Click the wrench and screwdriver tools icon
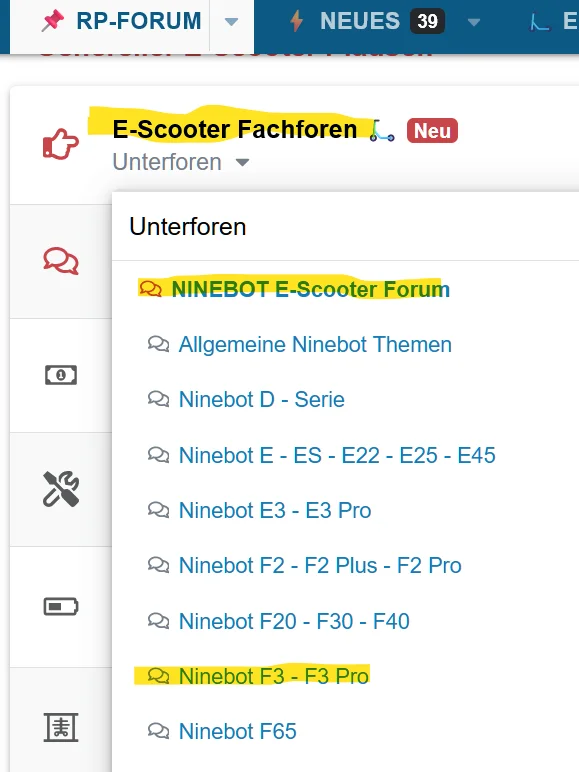This screenshot has height=772, width=579. coord(61,489)
